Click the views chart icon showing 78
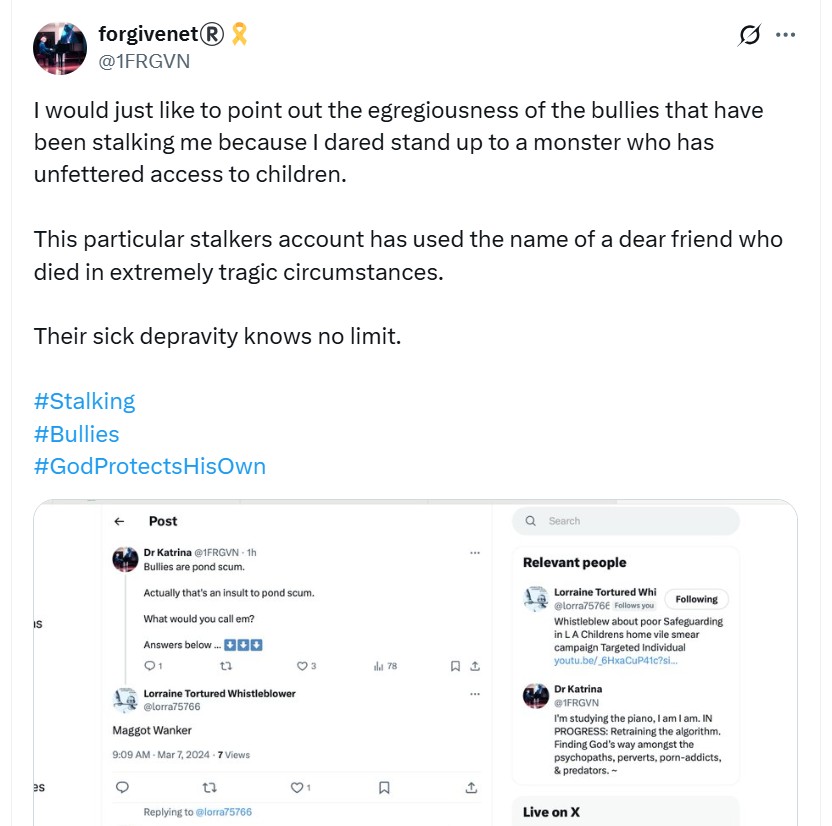The height and width of the screenshot is (826, 832). coord(378,666)
